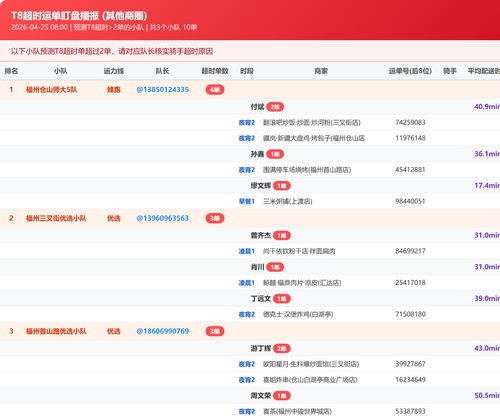Click the 排名 column header
The width and height of the screenshot is (500, 416).
click(11, 71)
